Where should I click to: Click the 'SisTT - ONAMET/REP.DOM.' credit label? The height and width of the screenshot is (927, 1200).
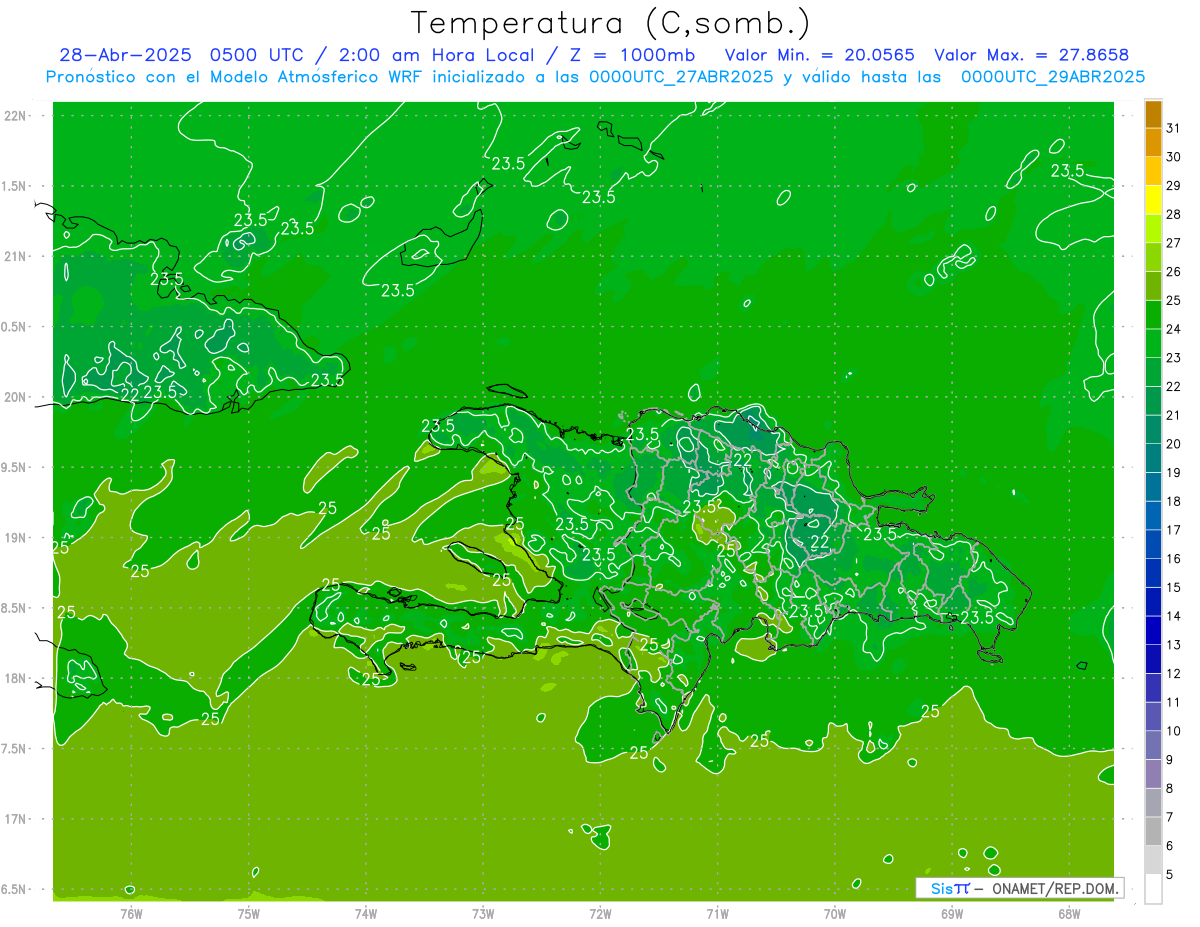point(1018,888)
